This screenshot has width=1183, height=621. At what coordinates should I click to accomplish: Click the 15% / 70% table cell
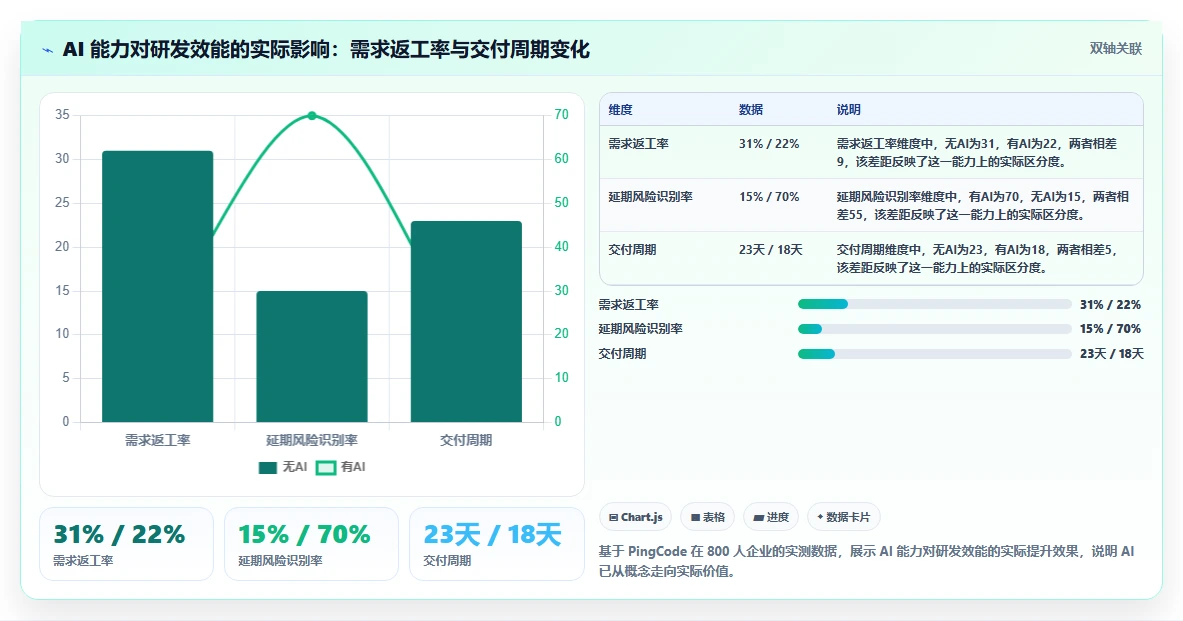point(769,196)
